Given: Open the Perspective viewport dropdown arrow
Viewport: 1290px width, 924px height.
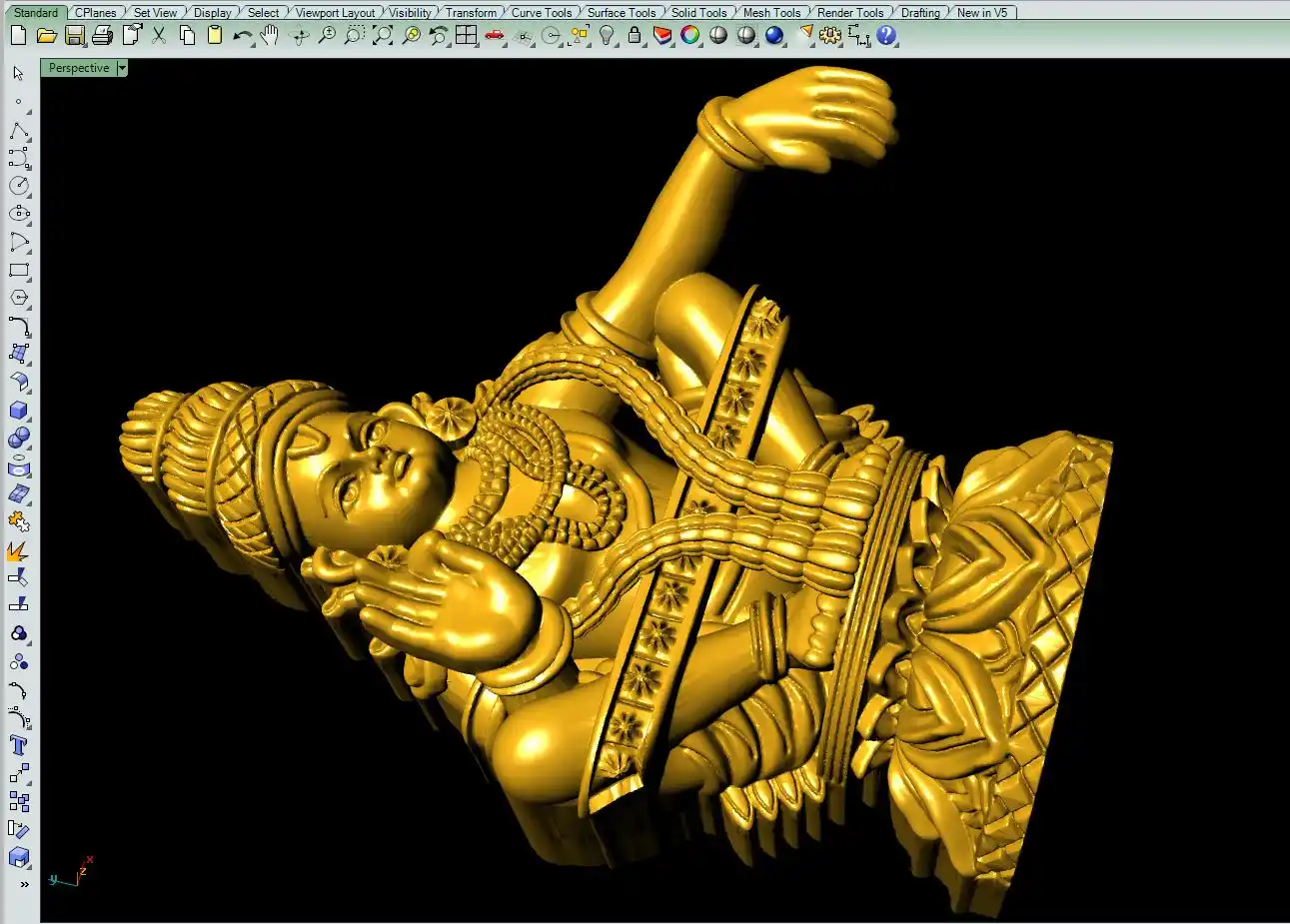Looking at the screenshot, I should tap(122, 68).
